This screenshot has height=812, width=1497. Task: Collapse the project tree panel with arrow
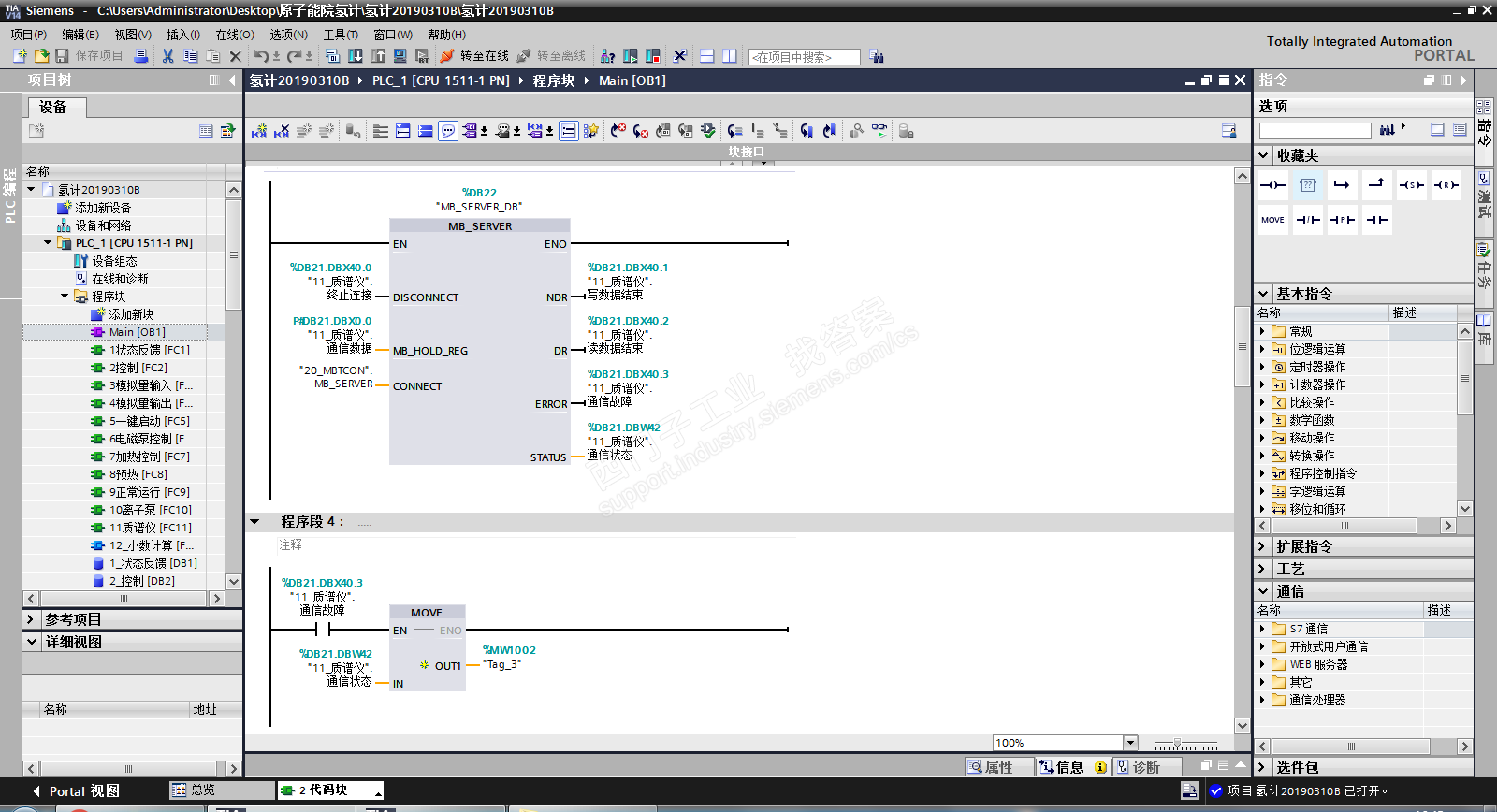(x=232, y=80)
